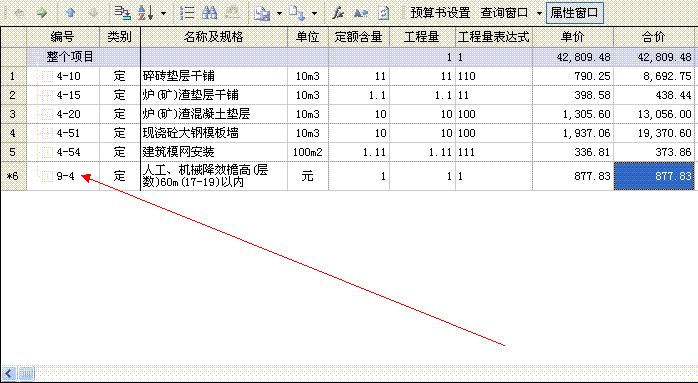Open 查询窗口 query window
The width and height of the screenshot is (698, 383).
coord(504,13)
